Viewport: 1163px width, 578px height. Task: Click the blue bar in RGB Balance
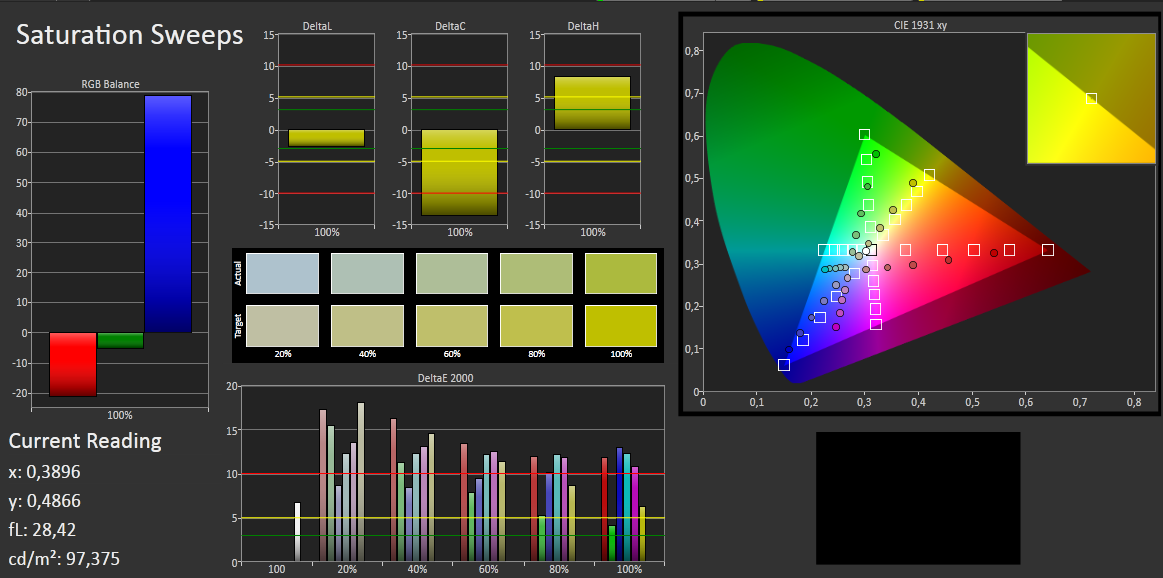click(168, 214)
